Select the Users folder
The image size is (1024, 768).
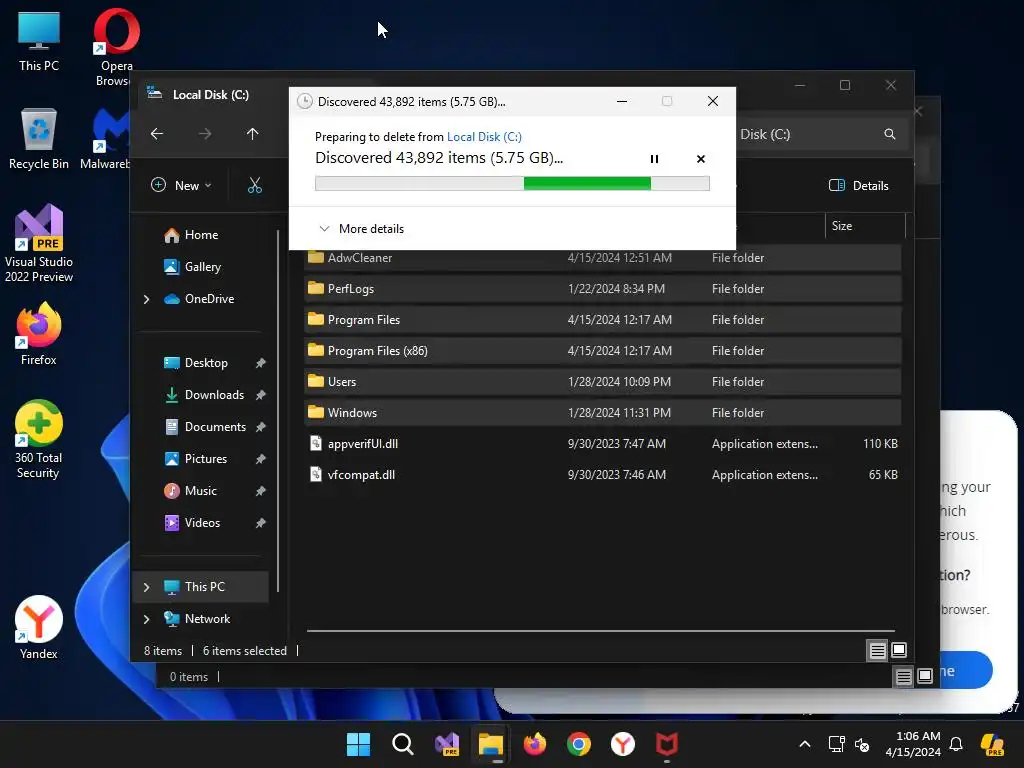(x=602, y=382)
